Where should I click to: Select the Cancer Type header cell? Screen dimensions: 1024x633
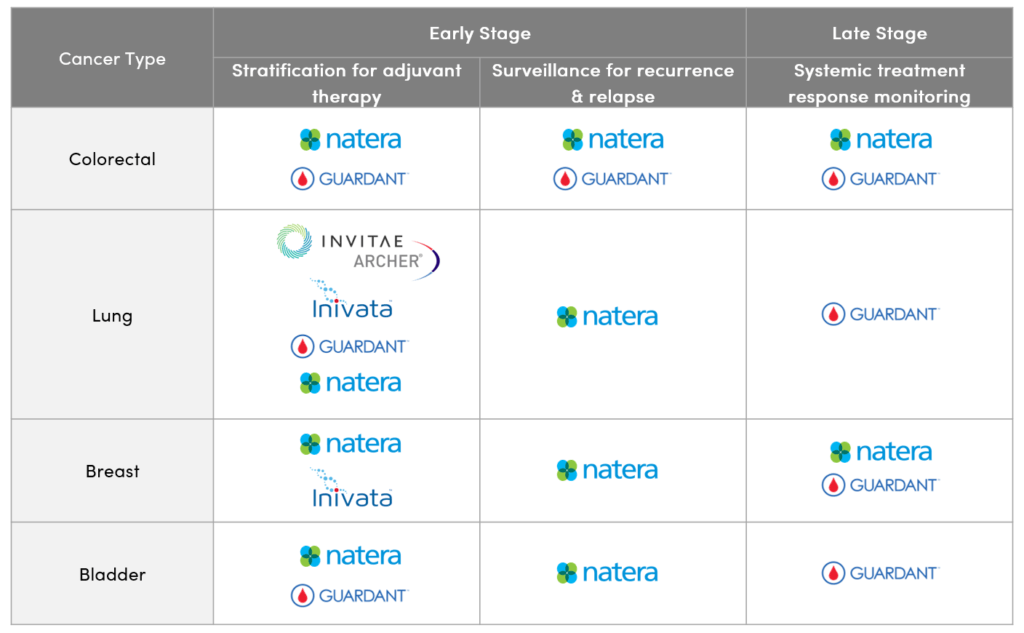(x=112, y=58)
